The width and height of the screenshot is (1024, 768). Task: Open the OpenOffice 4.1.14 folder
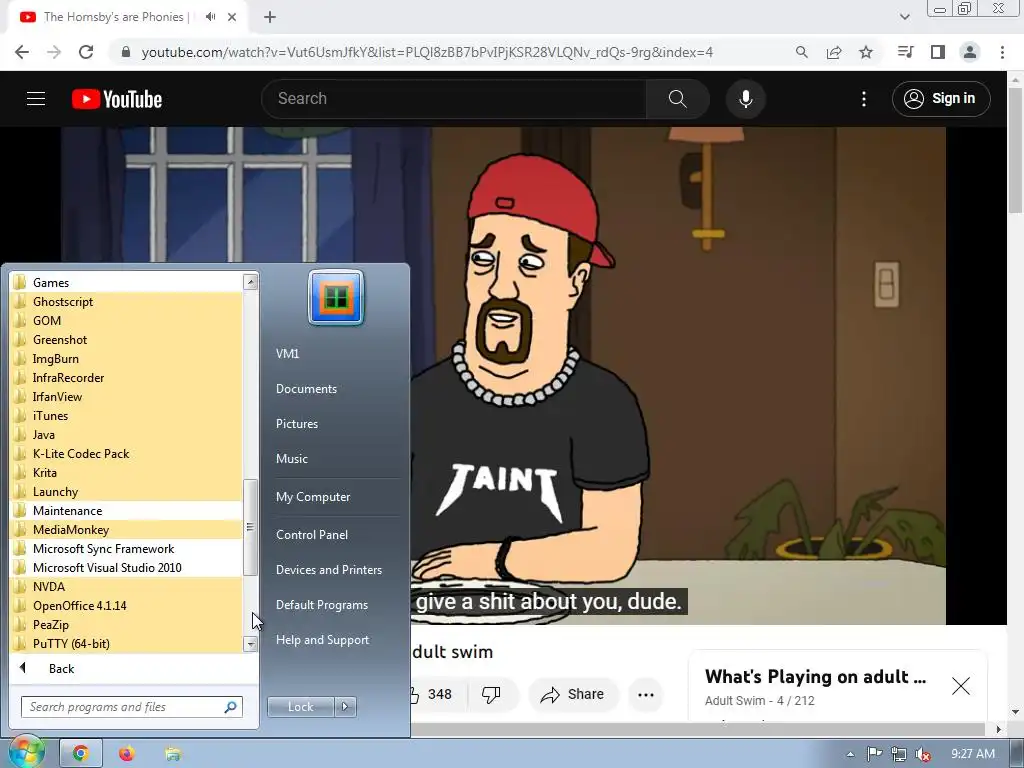coord(127,605)
